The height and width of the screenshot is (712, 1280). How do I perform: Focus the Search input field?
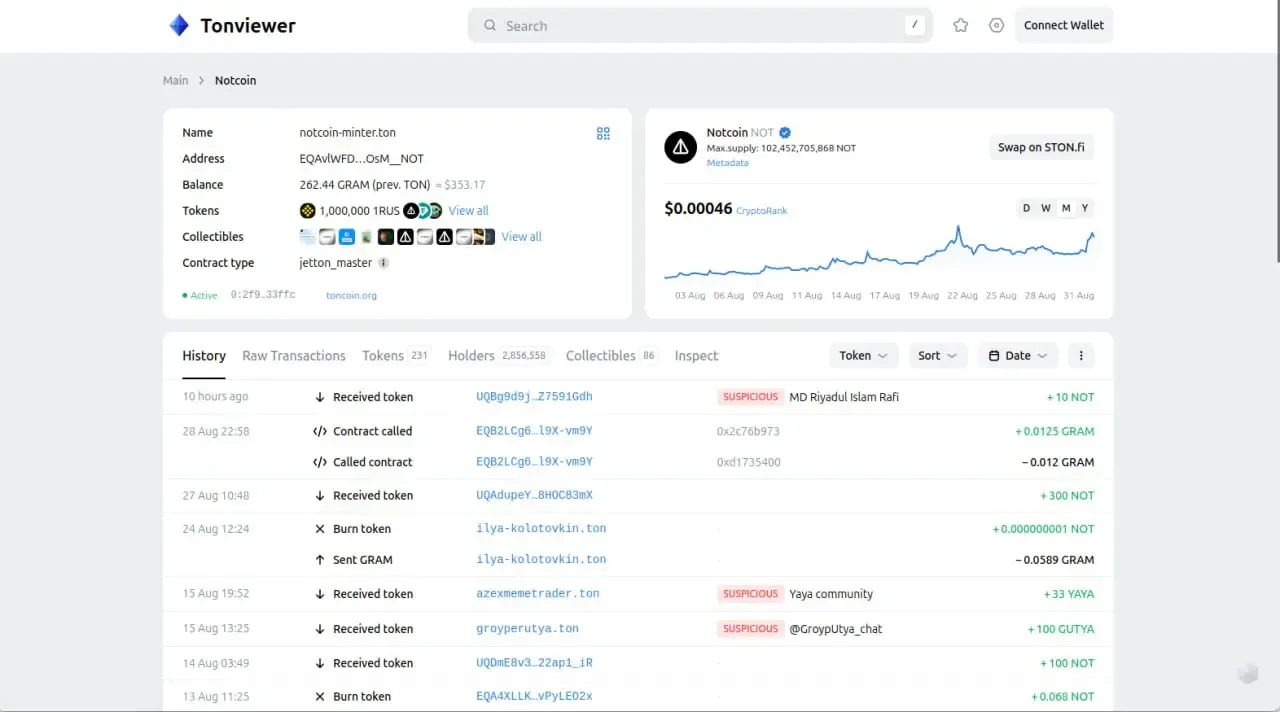[700, 26]
